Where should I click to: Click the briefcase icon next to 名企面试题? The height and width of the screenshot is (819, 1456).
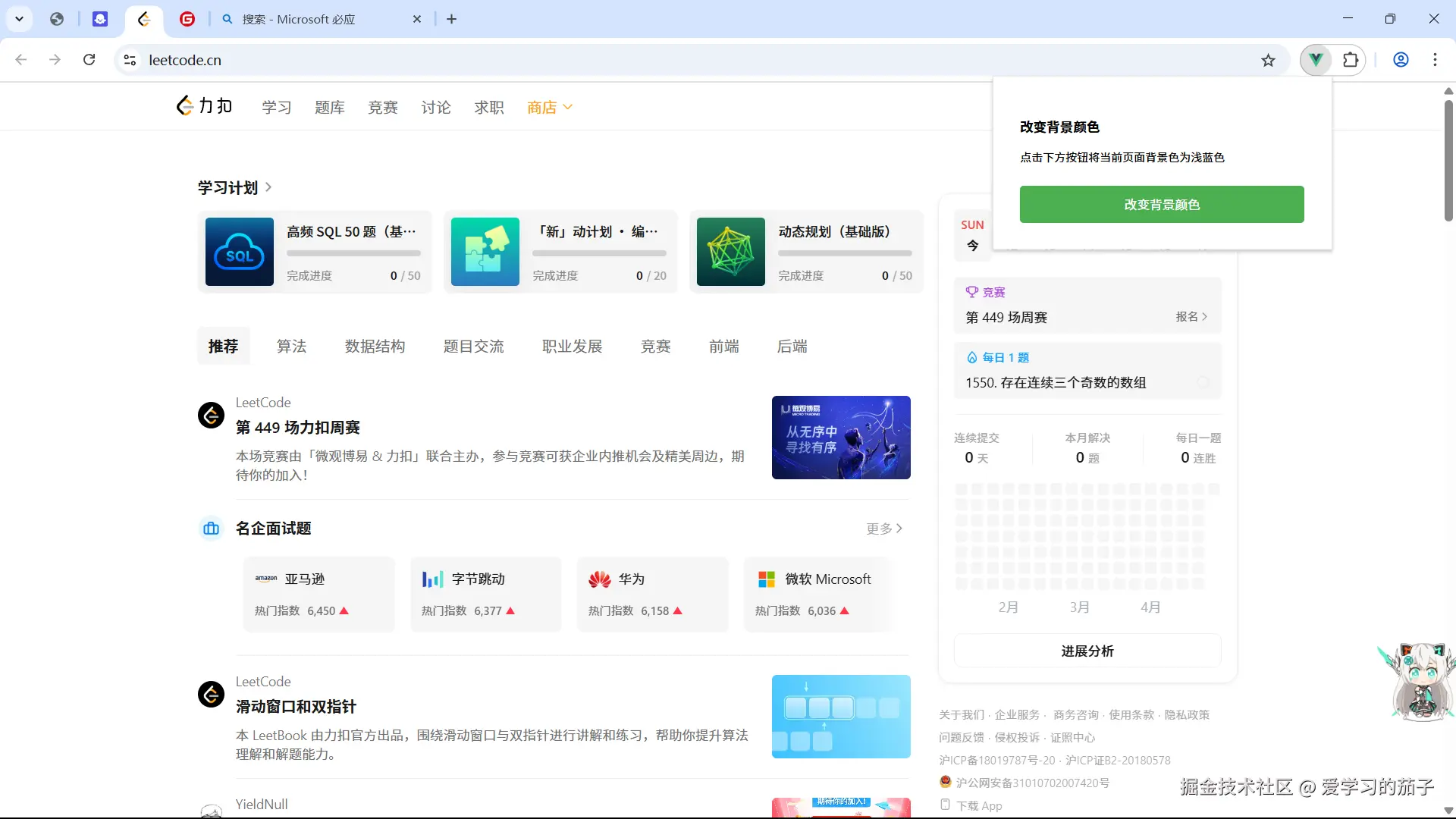211,529
